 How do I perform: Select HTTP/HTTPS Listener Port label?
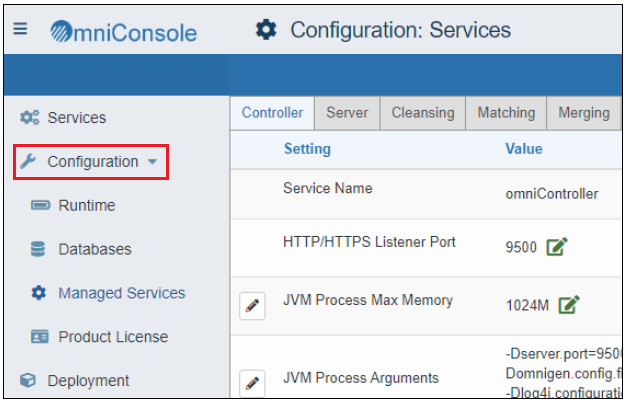point(369,242)
